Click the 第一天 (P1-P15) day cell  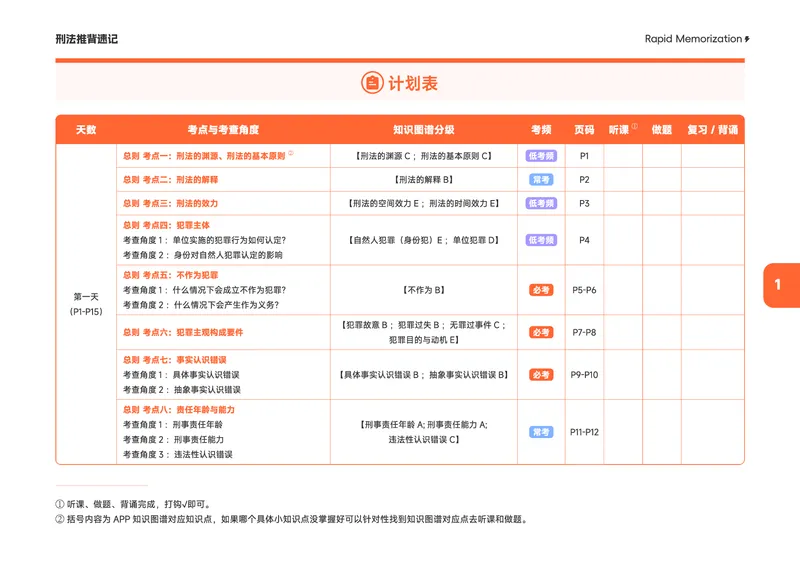click(86, 304)
